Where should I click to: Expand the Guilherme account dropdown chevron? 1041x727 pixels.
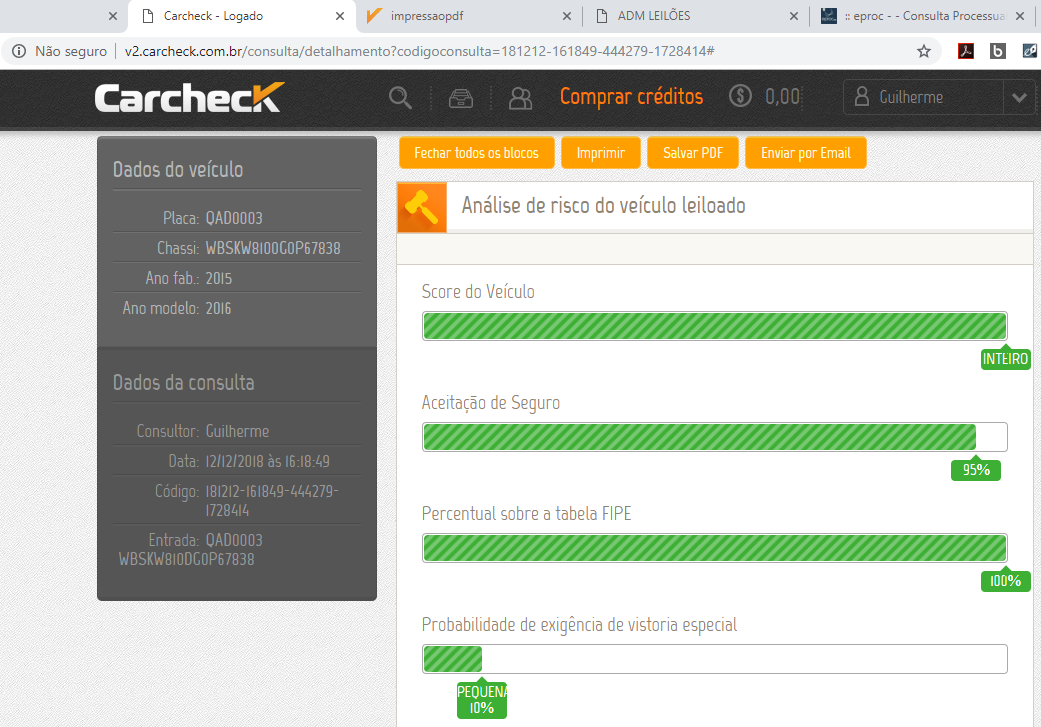(x=1020, y=98)
